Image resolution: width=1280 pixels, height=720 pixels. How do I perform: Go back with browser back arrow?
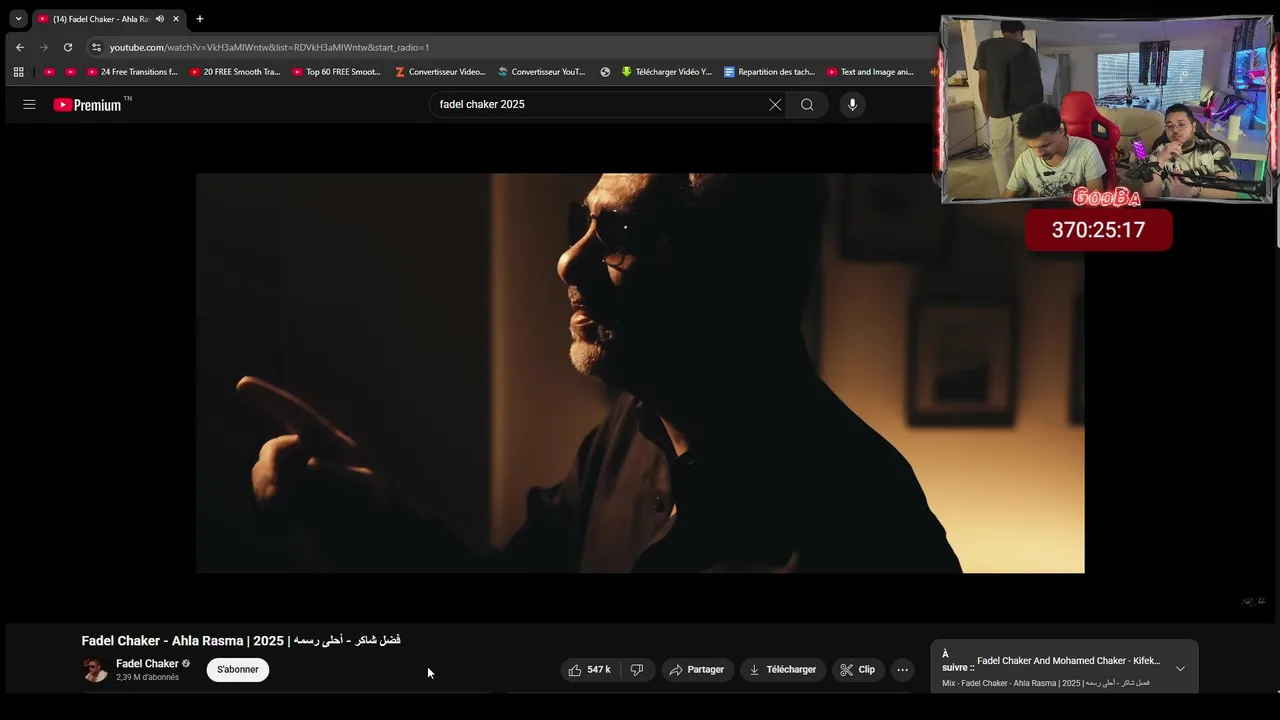click(20, 47)
